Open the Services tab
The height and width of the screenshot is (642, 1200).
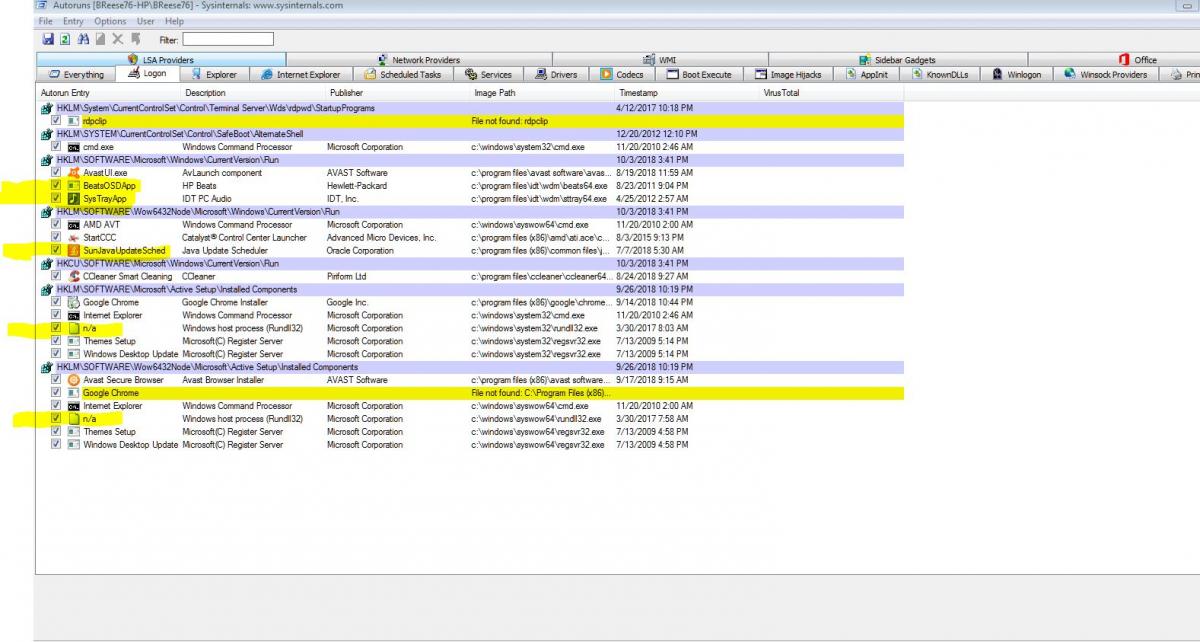click(488, 75)
